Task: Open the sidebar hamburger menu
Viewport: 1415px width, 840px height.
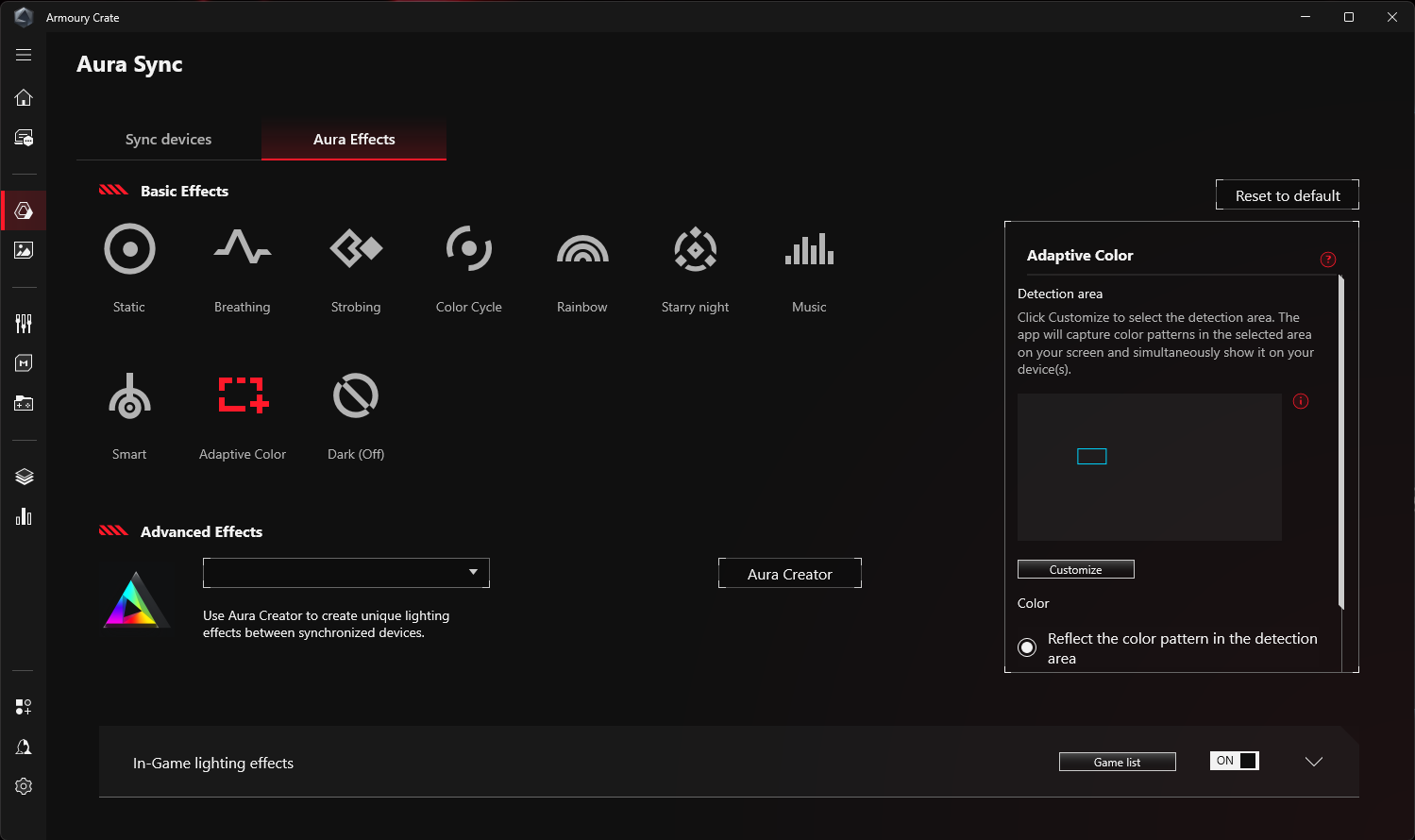Action: 24,54
